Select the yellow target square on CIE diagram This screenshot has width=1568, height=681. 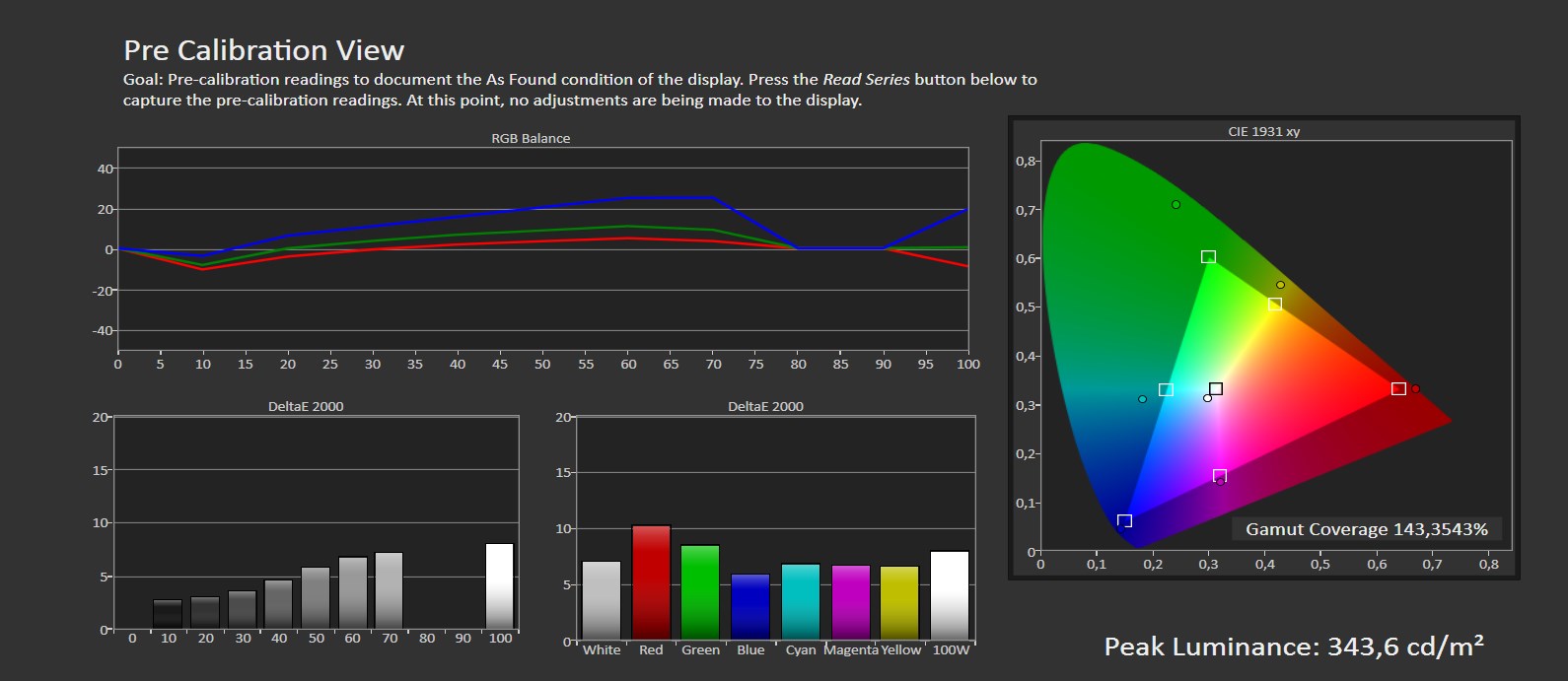click(1274, 305)
